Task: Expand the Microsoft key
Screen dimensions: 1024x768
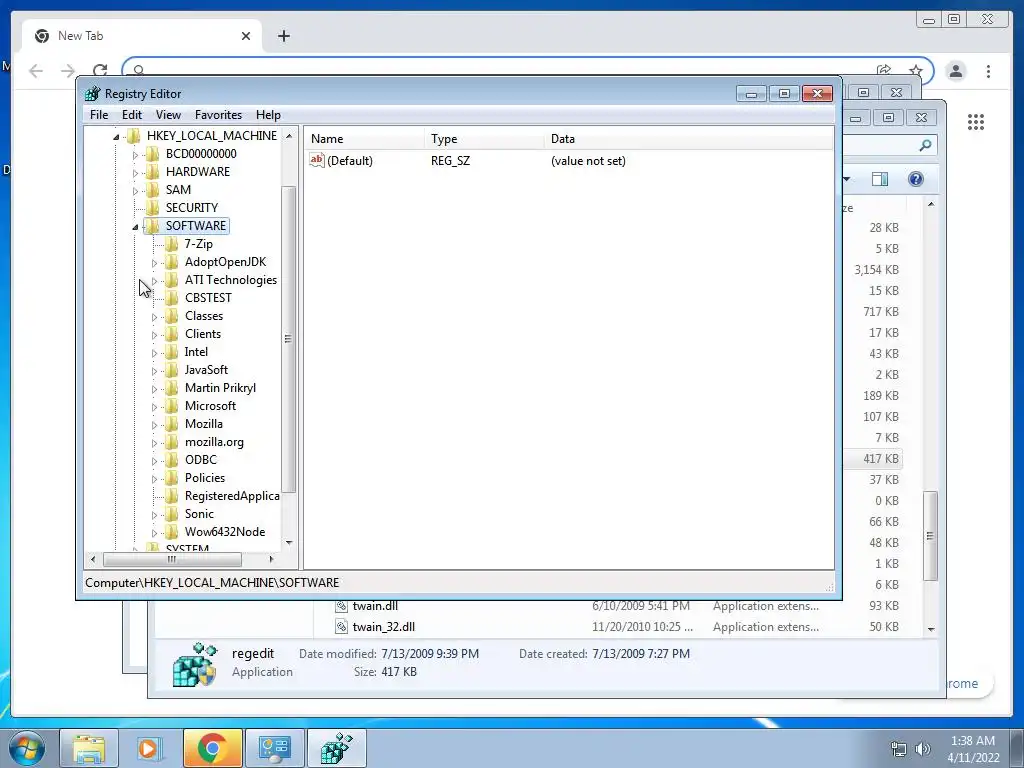Action: point(154,407)
